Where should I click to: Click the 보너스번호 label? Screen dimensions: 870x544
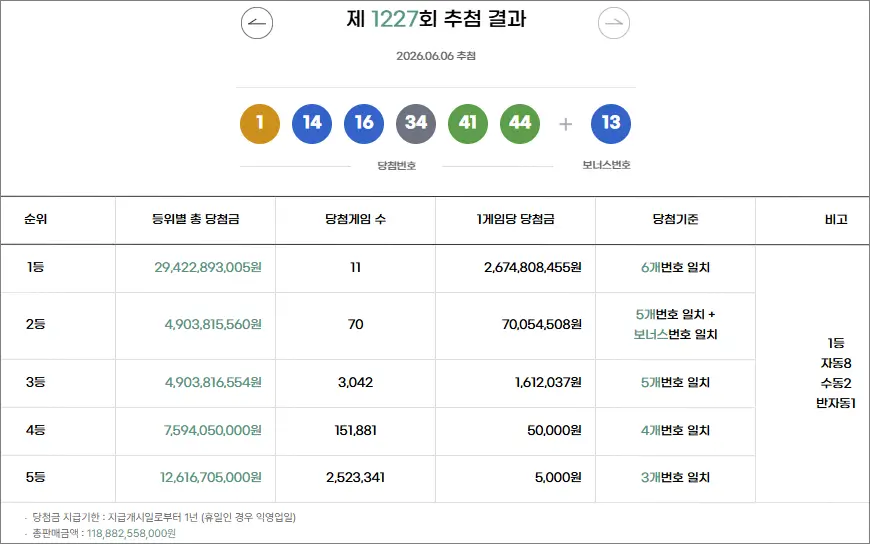point(606,165)
